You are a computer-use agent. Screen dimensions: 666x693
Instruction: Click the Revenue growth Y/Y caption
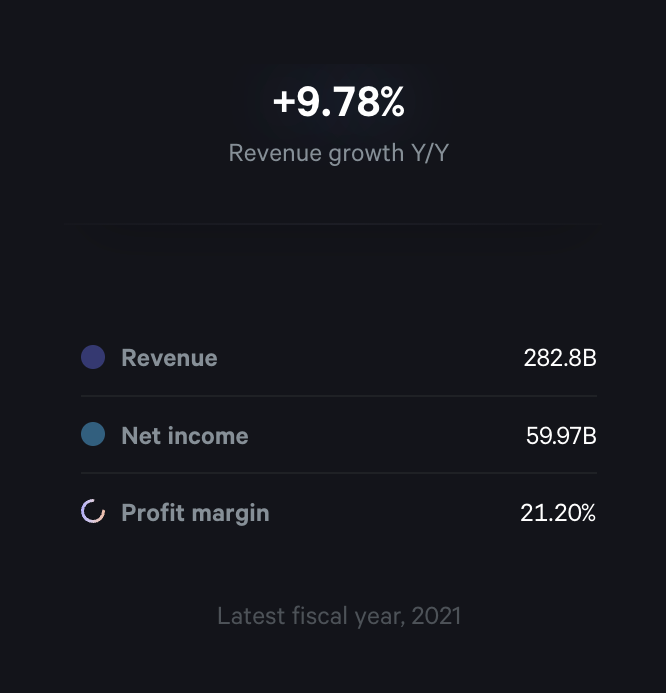coord(339,153)
